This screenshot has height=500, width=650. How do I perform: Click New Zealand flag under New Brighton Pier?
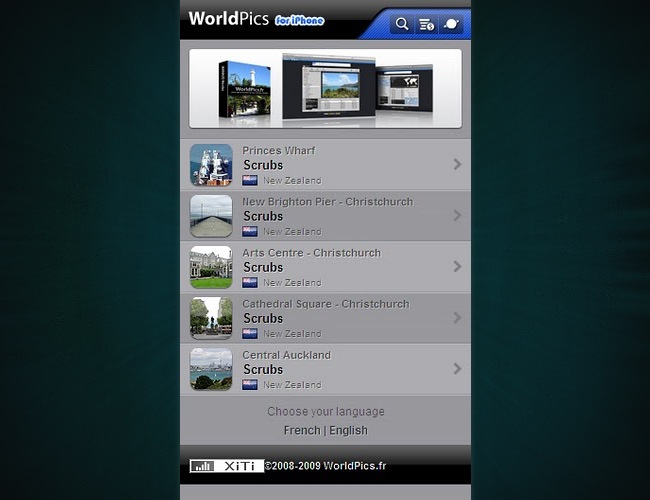[x=250, y=231]
